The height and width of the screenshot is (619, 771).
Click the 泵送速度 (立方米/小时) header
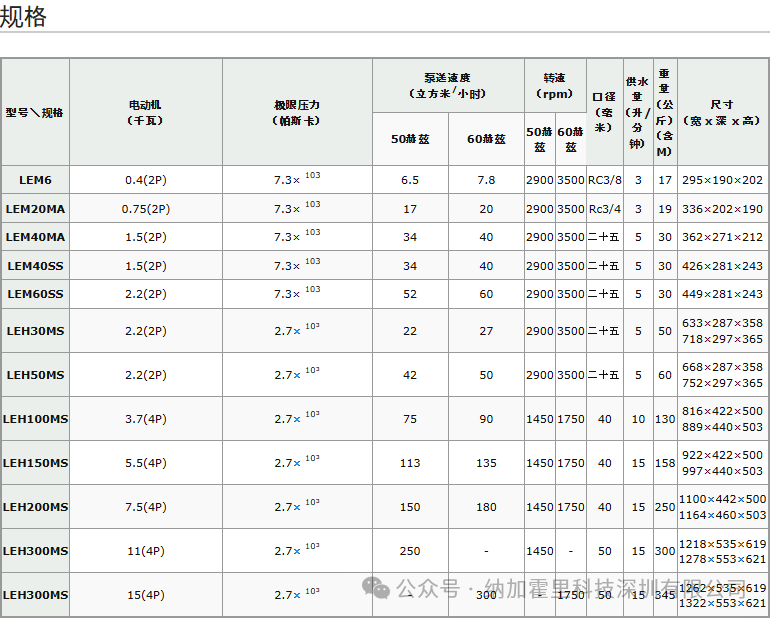(x=447, y=86)
